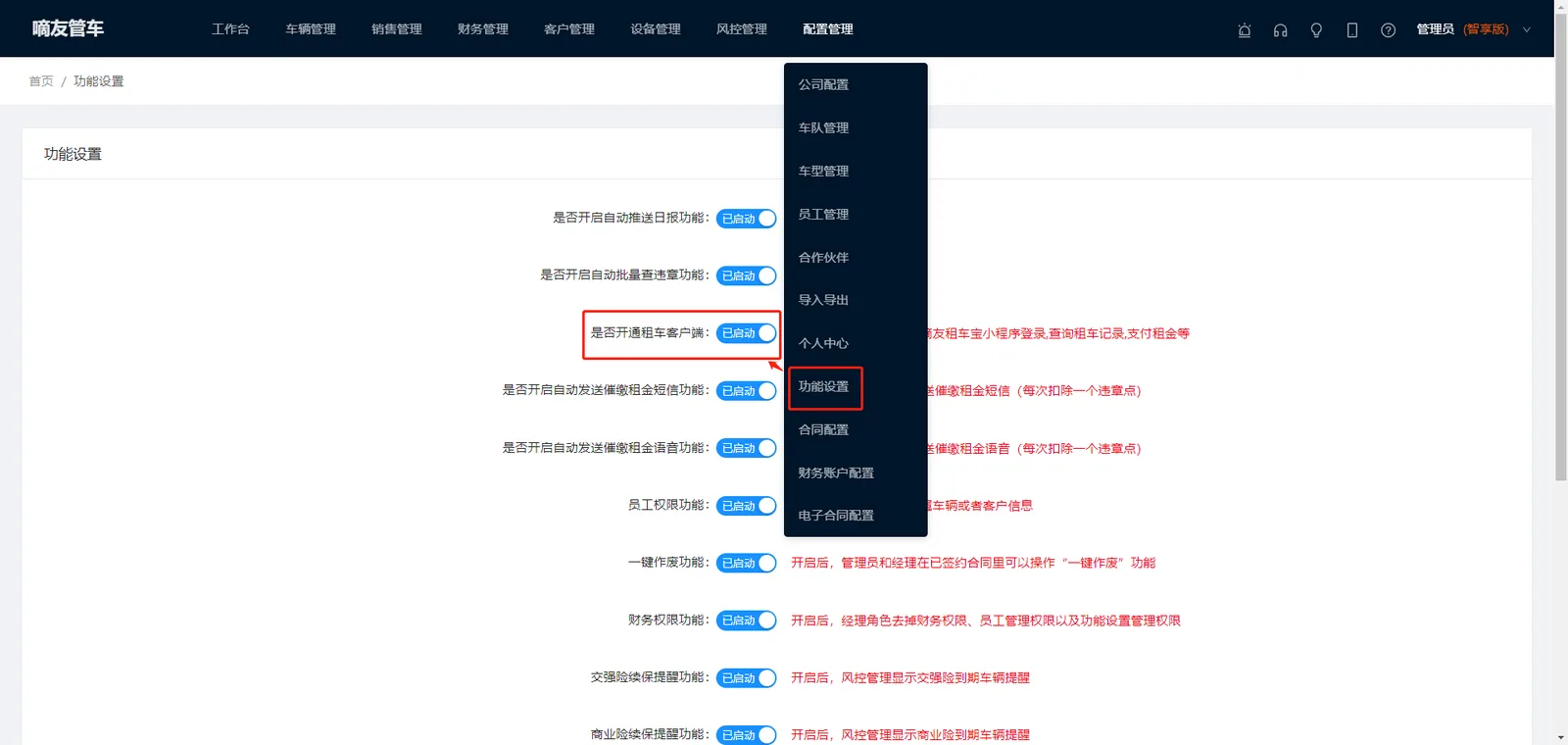Select 车队管理 from dropdown menu
Image resolution: width=1568 pixels, height=745 pixels.
click(856, 127)
